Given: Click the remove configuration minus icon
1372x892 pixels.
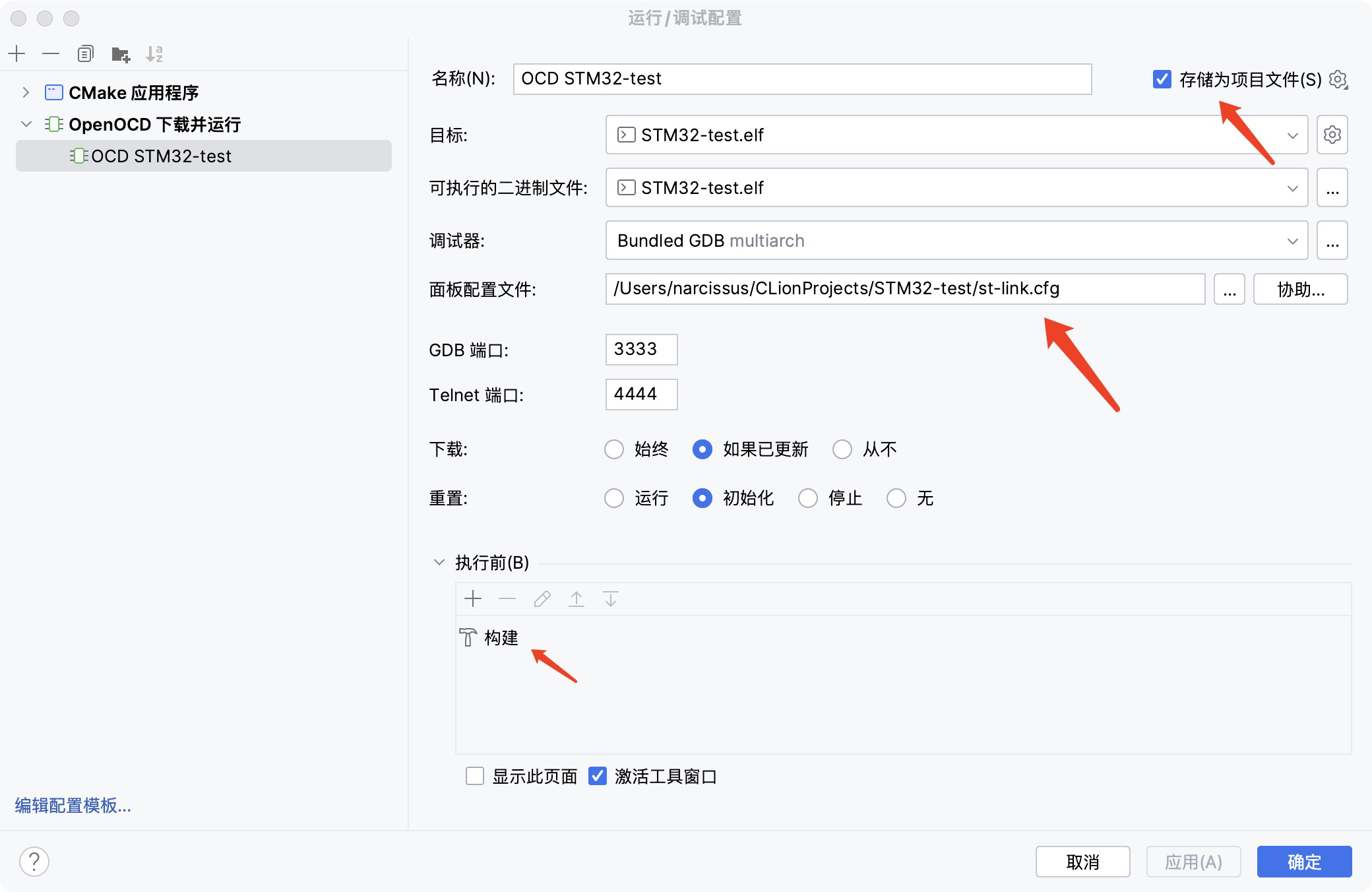Looking at the screenshot, I should coord(51,53).
